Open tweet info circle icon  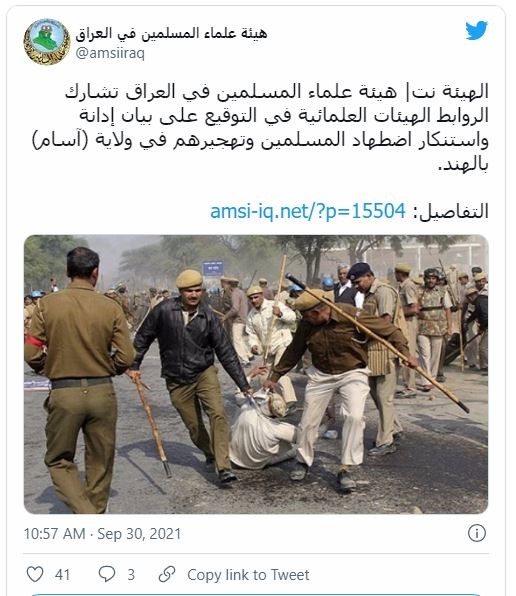[x=476, y=533]
